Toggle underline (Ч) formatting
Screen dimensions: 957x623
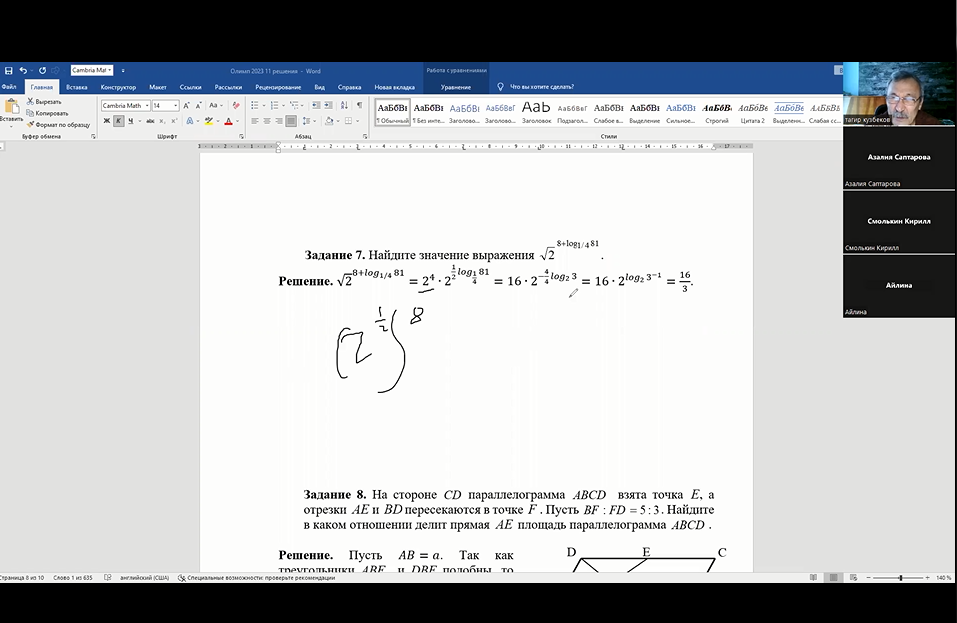130,121
